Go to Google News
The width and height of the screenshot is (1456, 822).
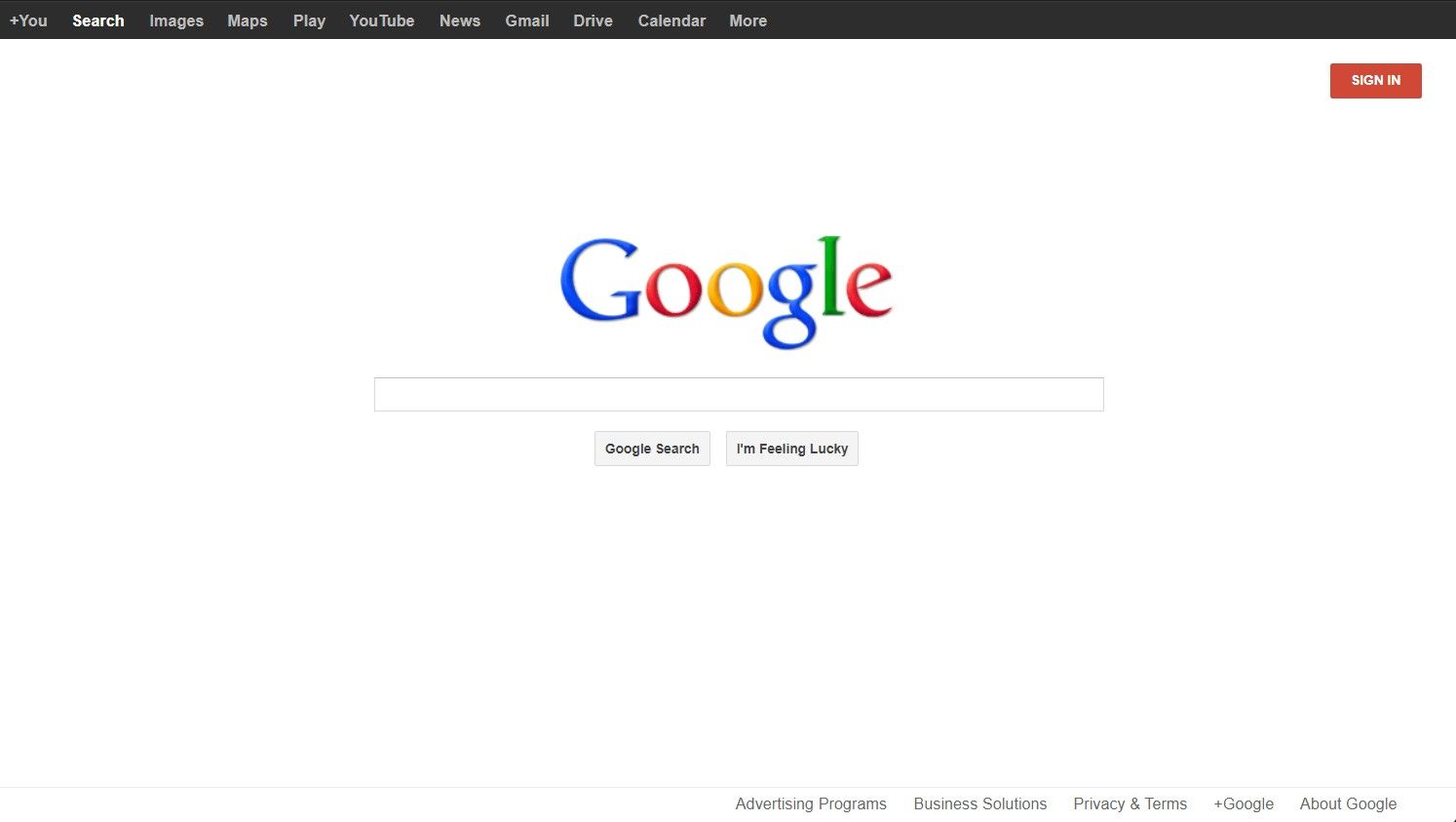459,20
